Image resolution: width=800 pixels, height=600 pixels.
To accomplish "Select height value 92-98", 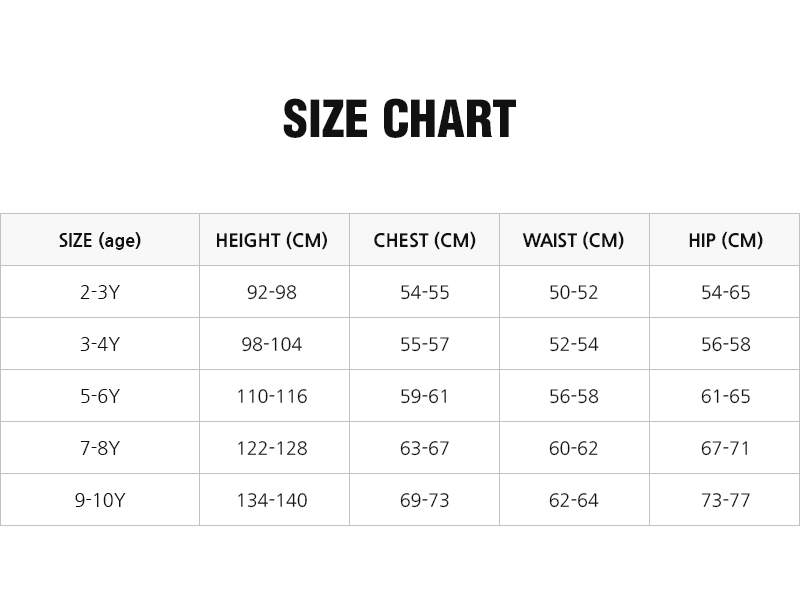I will click(x=272, y=292).
